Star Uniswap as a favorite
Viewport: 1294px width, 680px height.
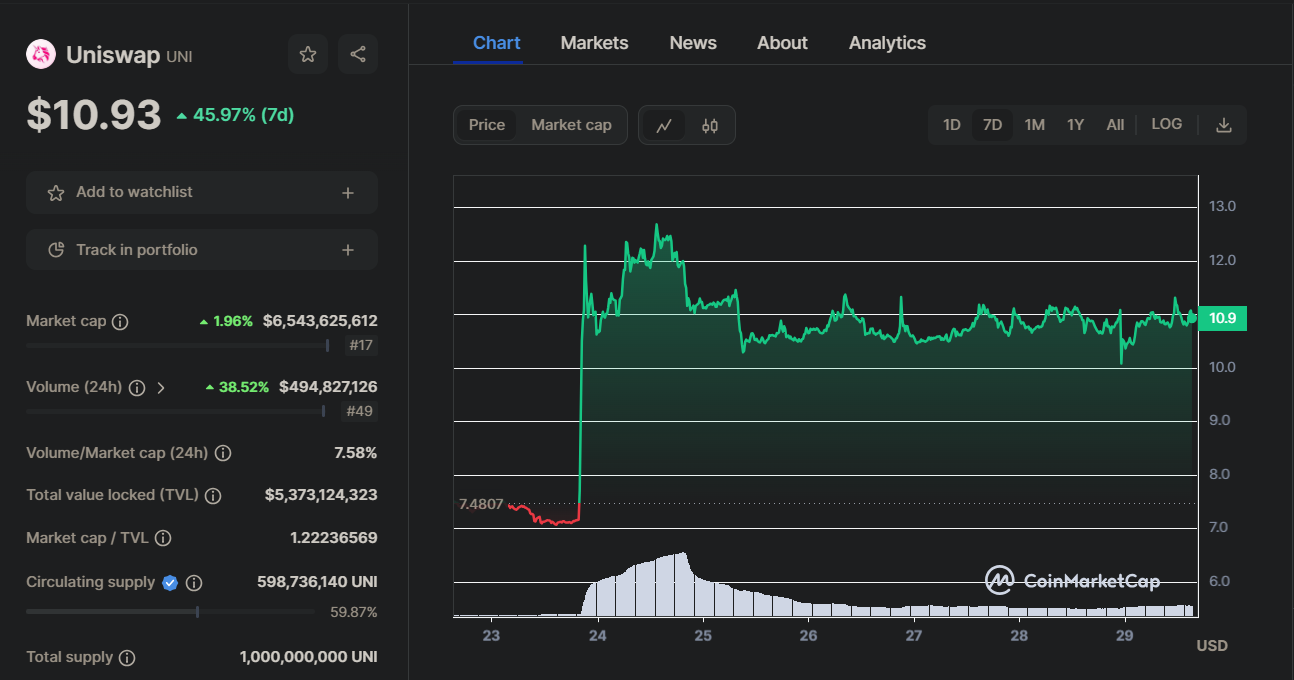(x=308, y=54)
